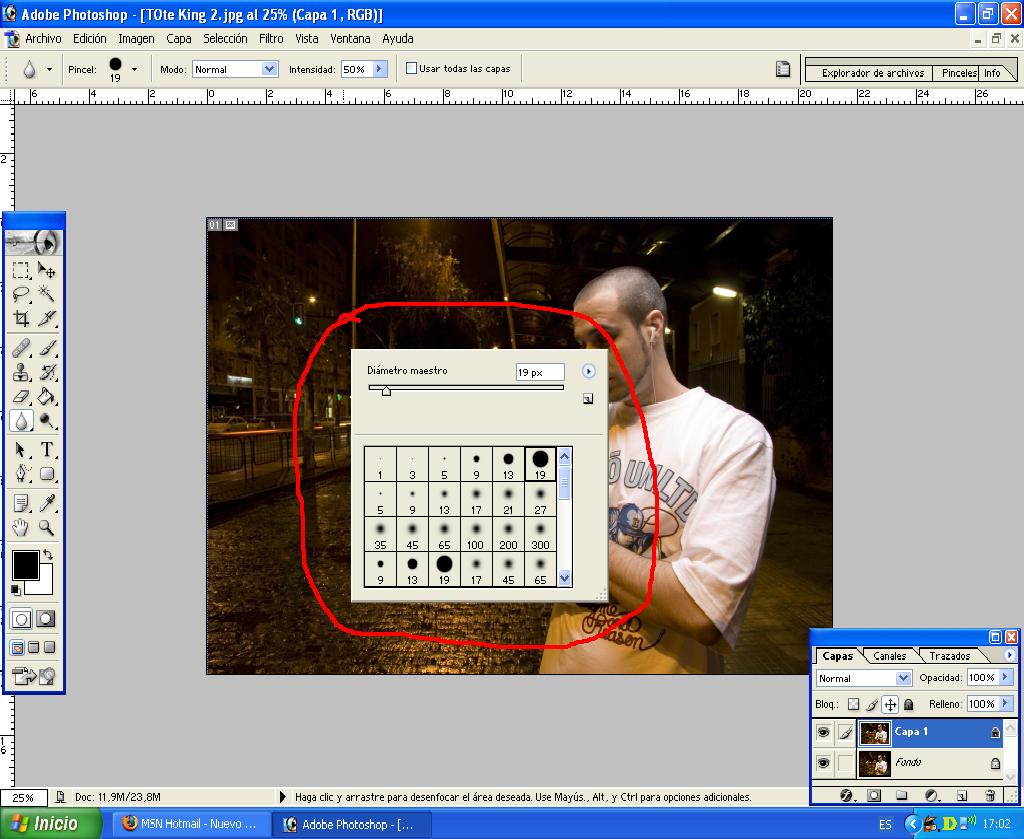Viewport: 1024px width, 839px height.
Task: Enable 'Usar todas las capas' checkbox
Action: (411, 69)
